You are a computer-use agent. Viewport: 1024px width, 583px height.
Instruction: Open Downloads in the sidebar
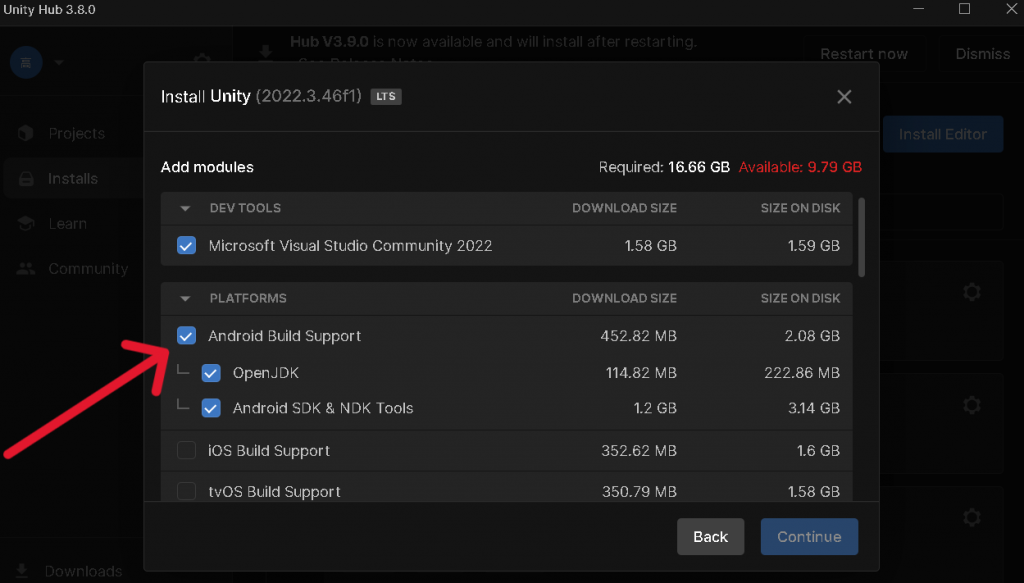83,571
